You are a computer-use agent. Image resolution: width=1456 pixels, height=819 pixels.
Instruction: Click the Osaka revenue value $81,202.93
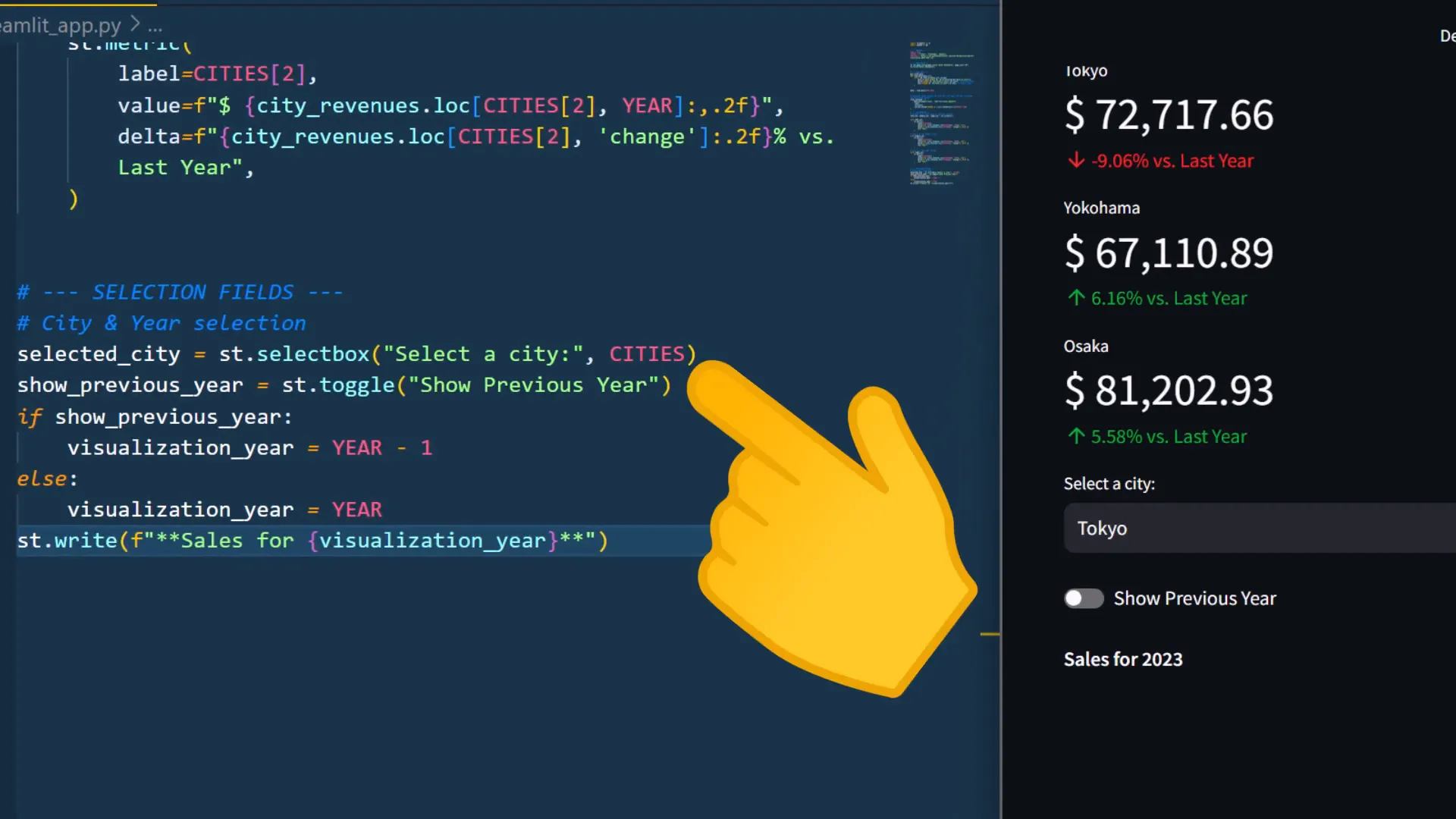coord(1169,391)
